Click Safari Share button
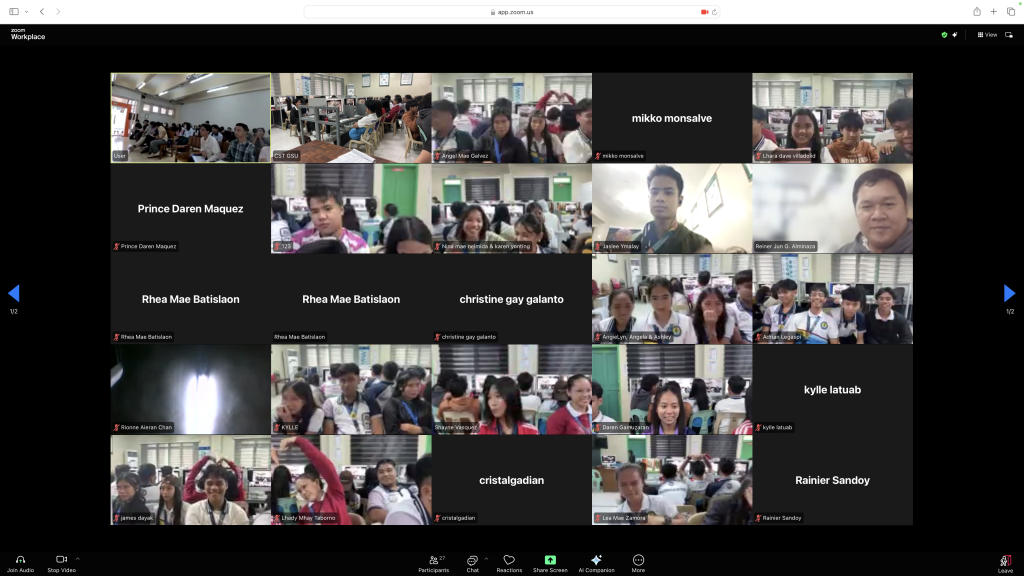This screenshot has height=576, width=1024. click(977, 12)
